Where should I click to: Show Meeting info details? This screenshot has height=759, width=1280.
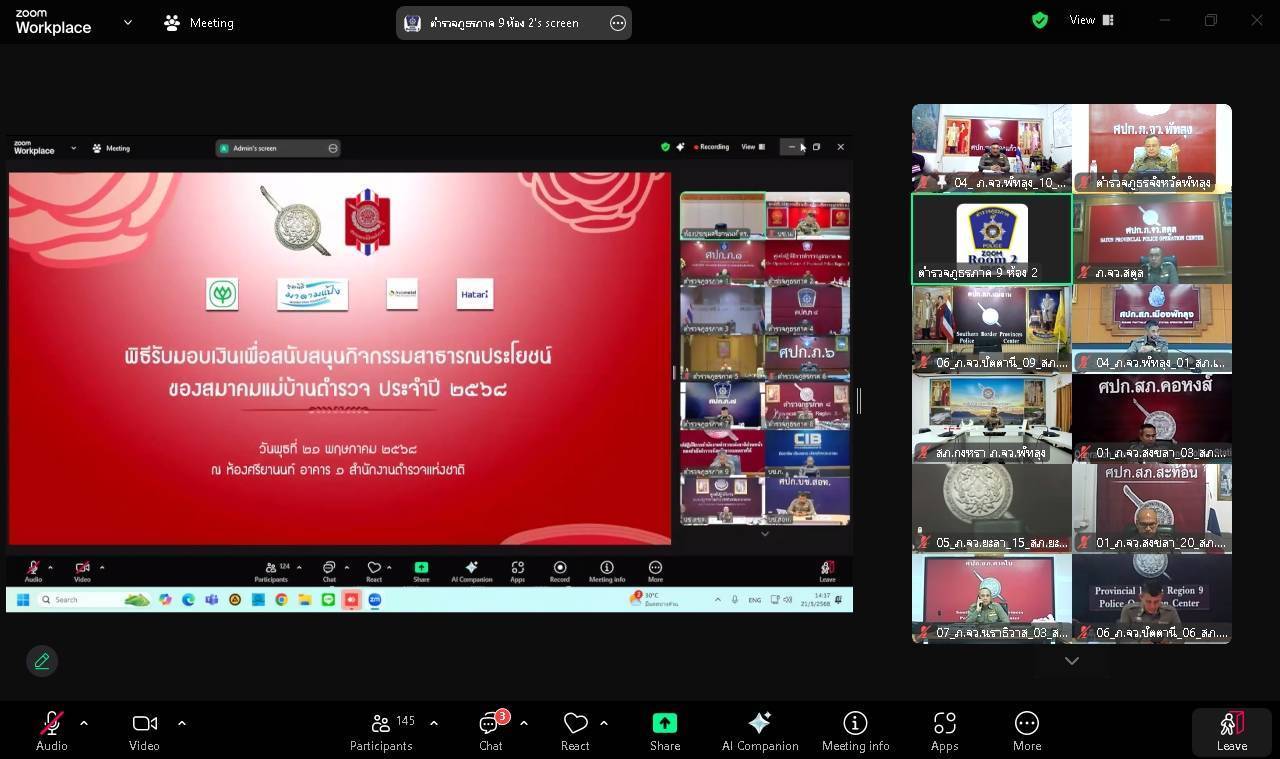(855, 730)
